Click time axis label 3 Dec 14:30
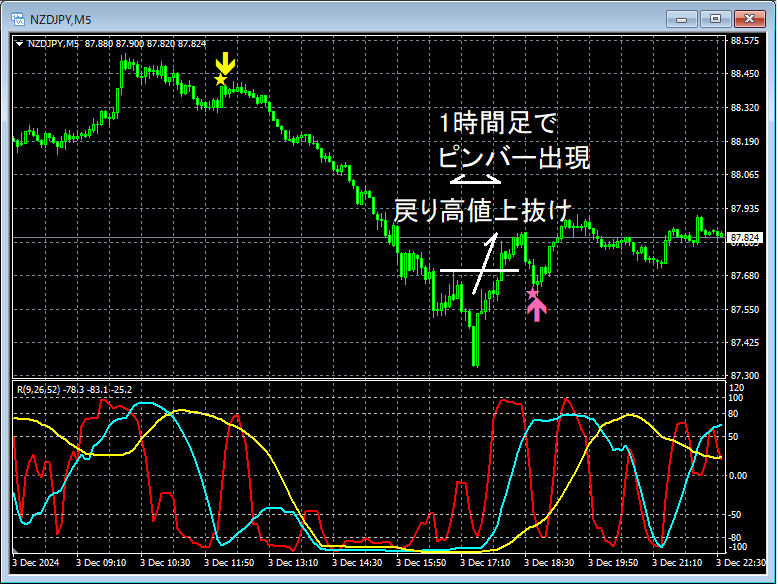 click(x=357, y=563)
